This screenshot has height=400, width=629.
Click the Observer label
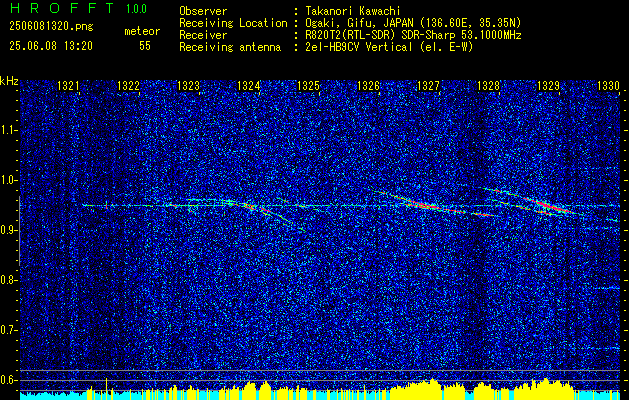pos(203,11)
